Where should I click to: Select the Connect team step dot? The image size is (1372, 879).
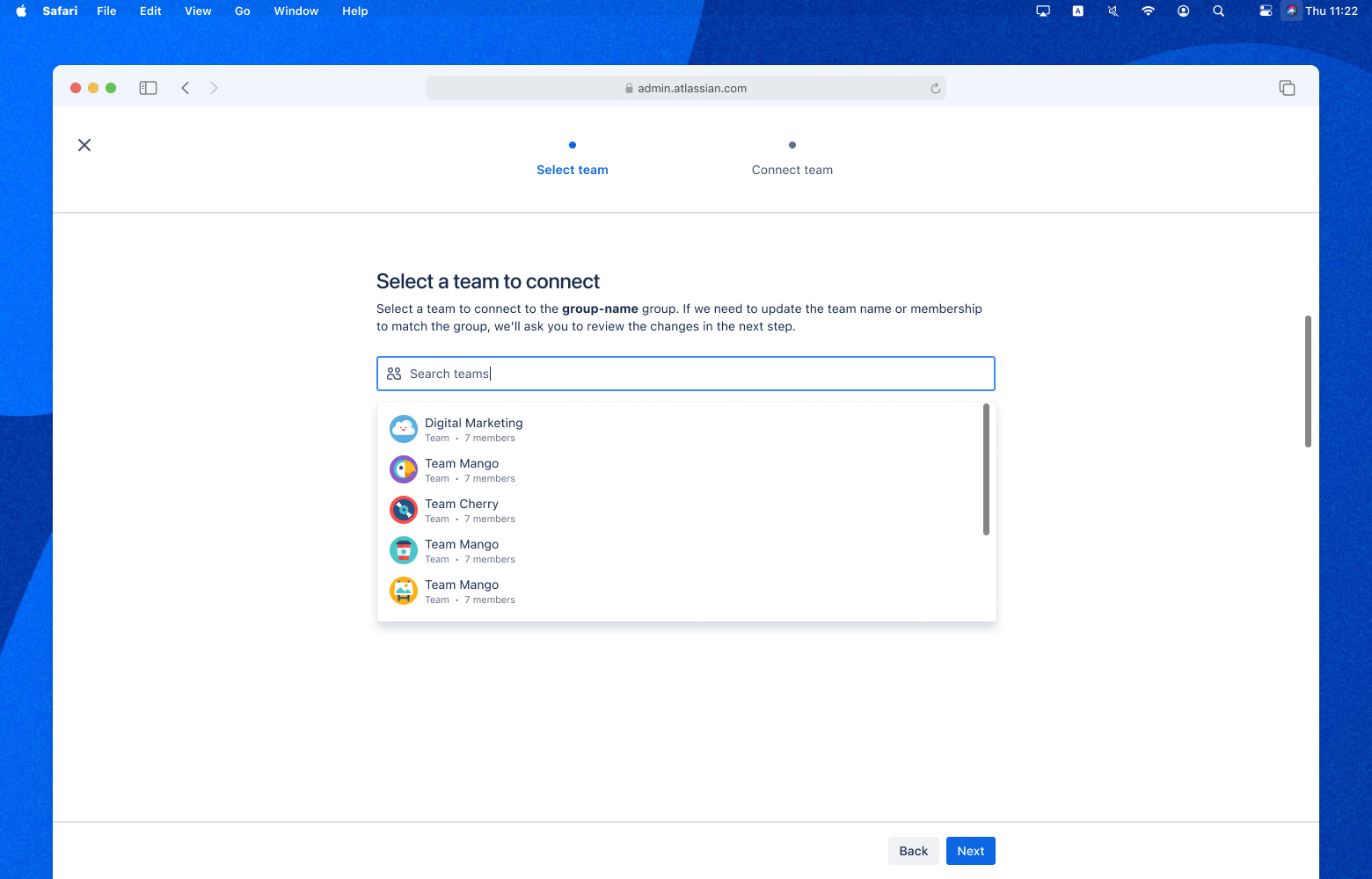point(792,145)
